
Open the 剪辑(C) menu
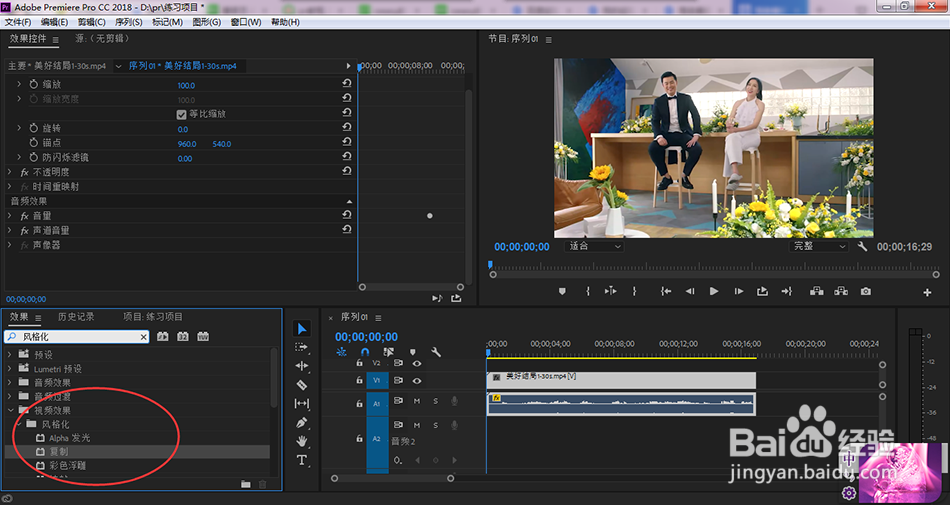(91, 22)
